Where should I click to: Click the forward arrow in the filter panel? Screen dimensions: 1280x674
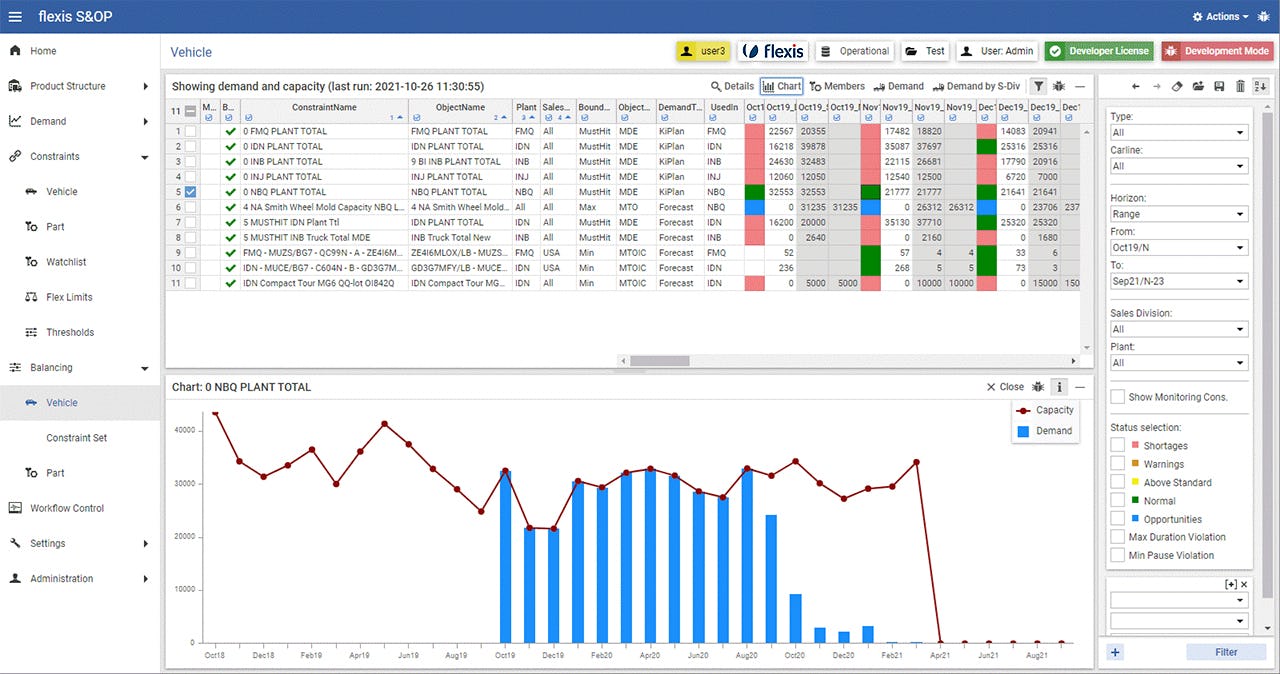point(1157,87)
